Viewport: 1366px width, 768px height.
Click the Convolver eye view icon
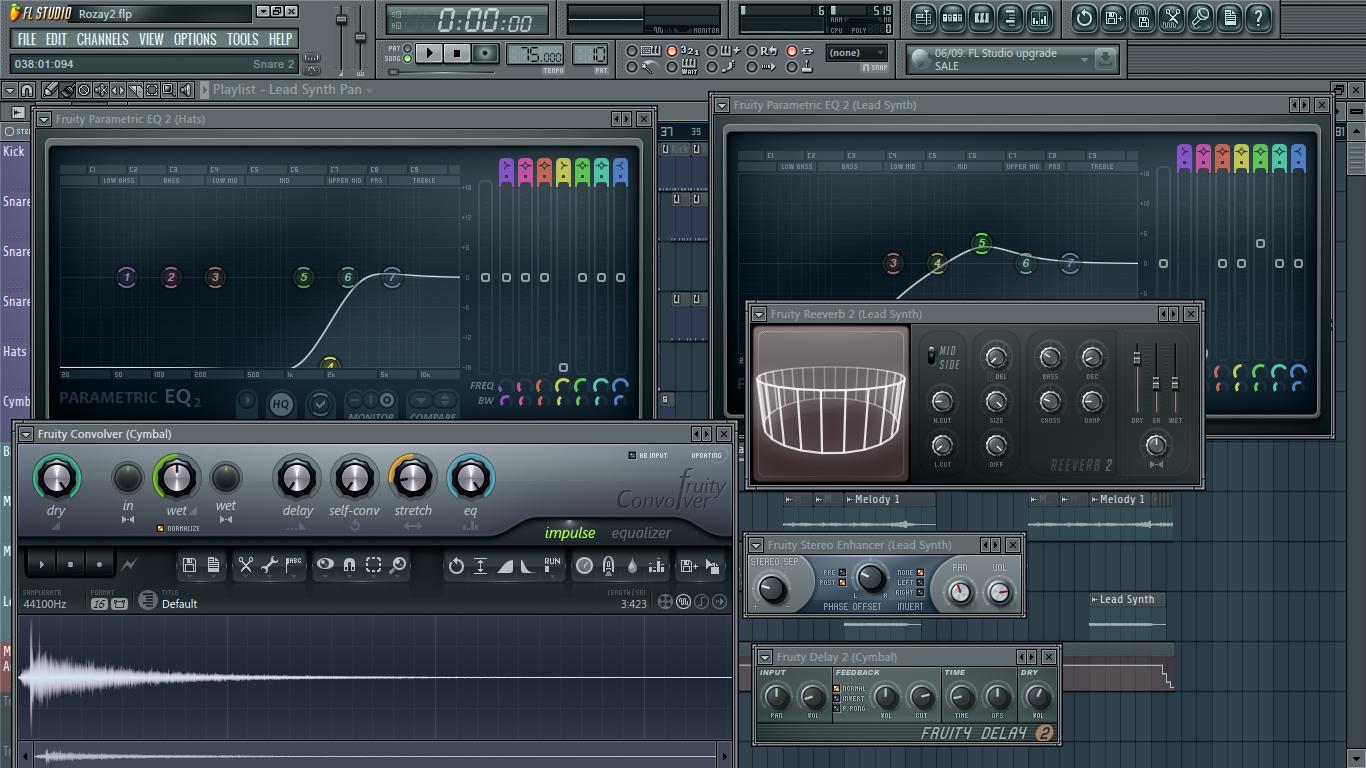[325, 565]
